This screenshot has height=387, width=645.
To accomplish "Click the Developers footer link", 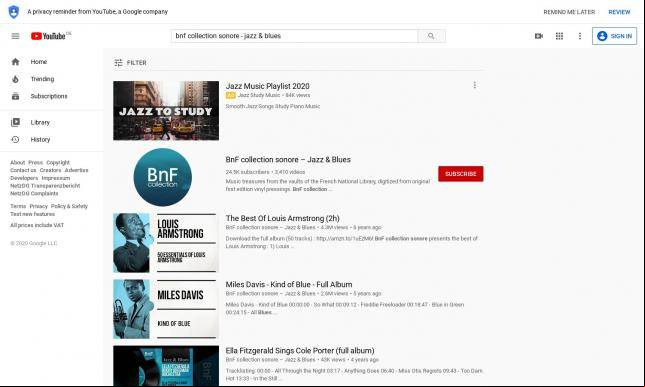I will click(x=24, y=178).
